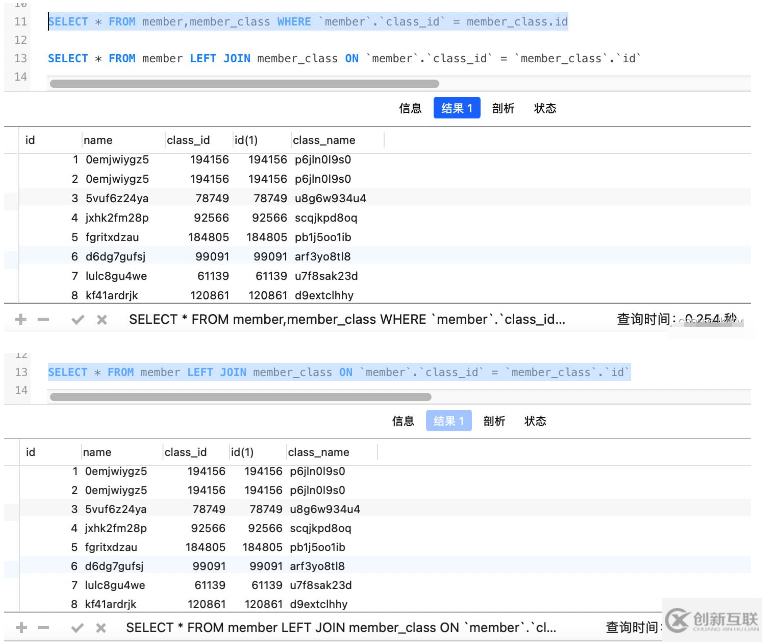Image resolution: width=762 pixels, height=642 pixels.
Task: Click the delete record minus icon in upper grid
Action: [43, 320]
